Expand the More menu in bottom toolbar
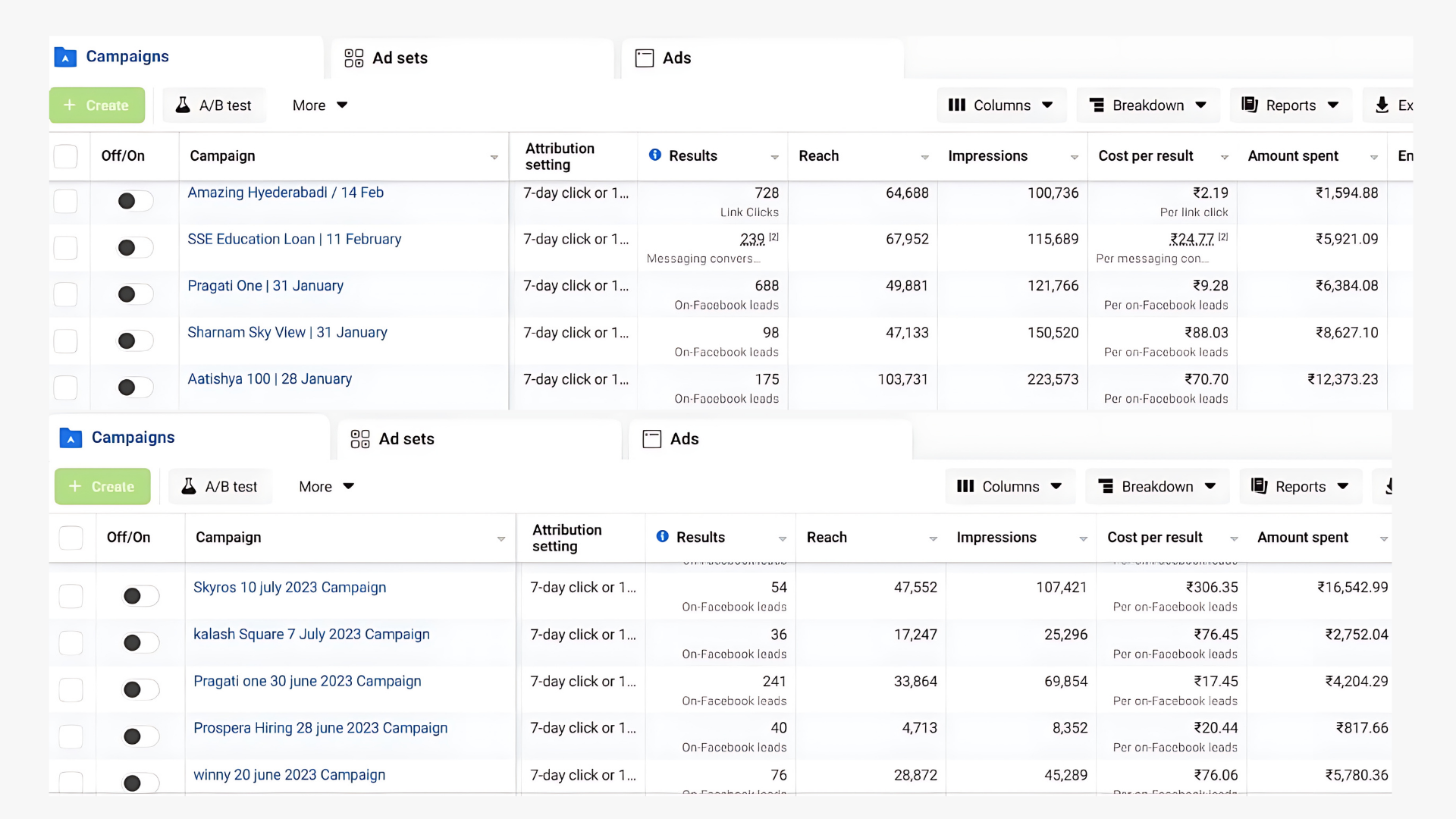Screen dimensions: 1456x819 [326, 487]
